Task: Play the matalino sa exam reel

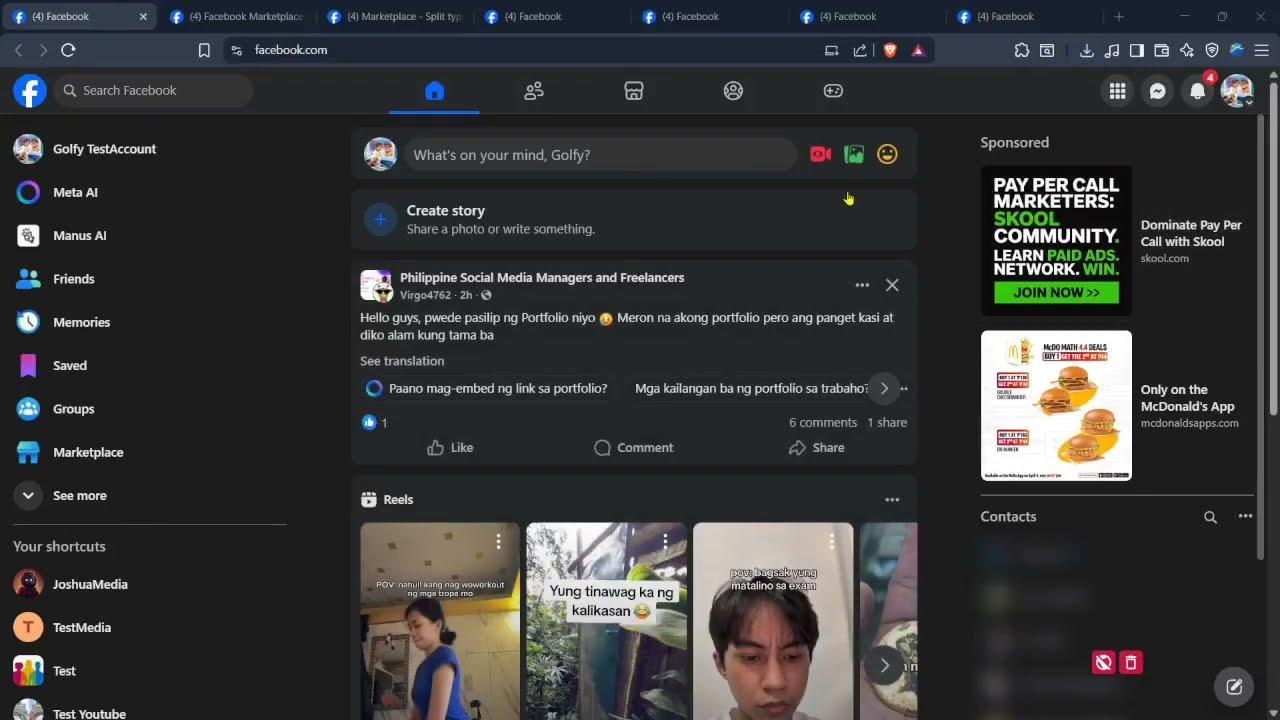Action: 773,621
